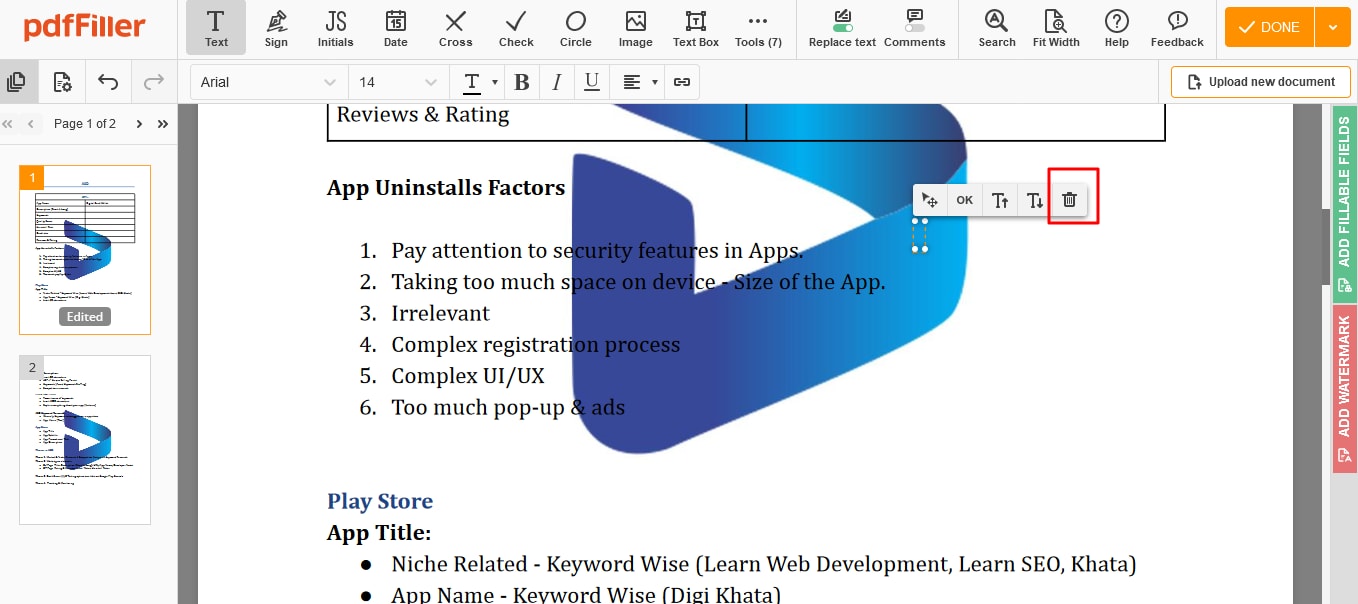Image resolution: width=1358 pixels, height=604 pixels.
Task: Open the font size 14 dropdown
Action: (x=398, y=82)
